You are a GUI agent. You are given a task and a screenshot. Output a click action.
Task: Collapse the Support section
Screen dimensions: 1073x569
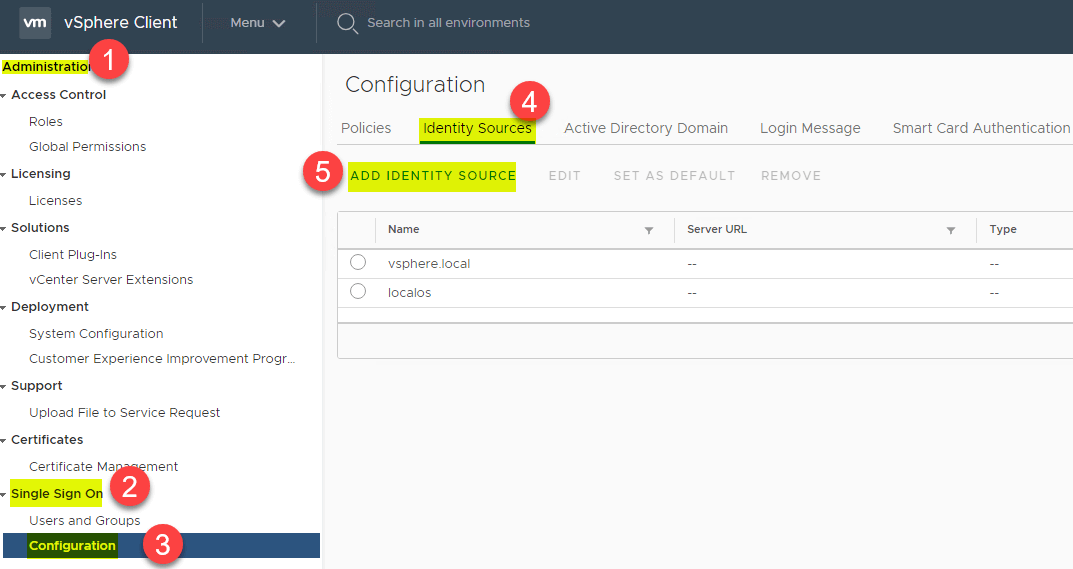click(3, 387)
